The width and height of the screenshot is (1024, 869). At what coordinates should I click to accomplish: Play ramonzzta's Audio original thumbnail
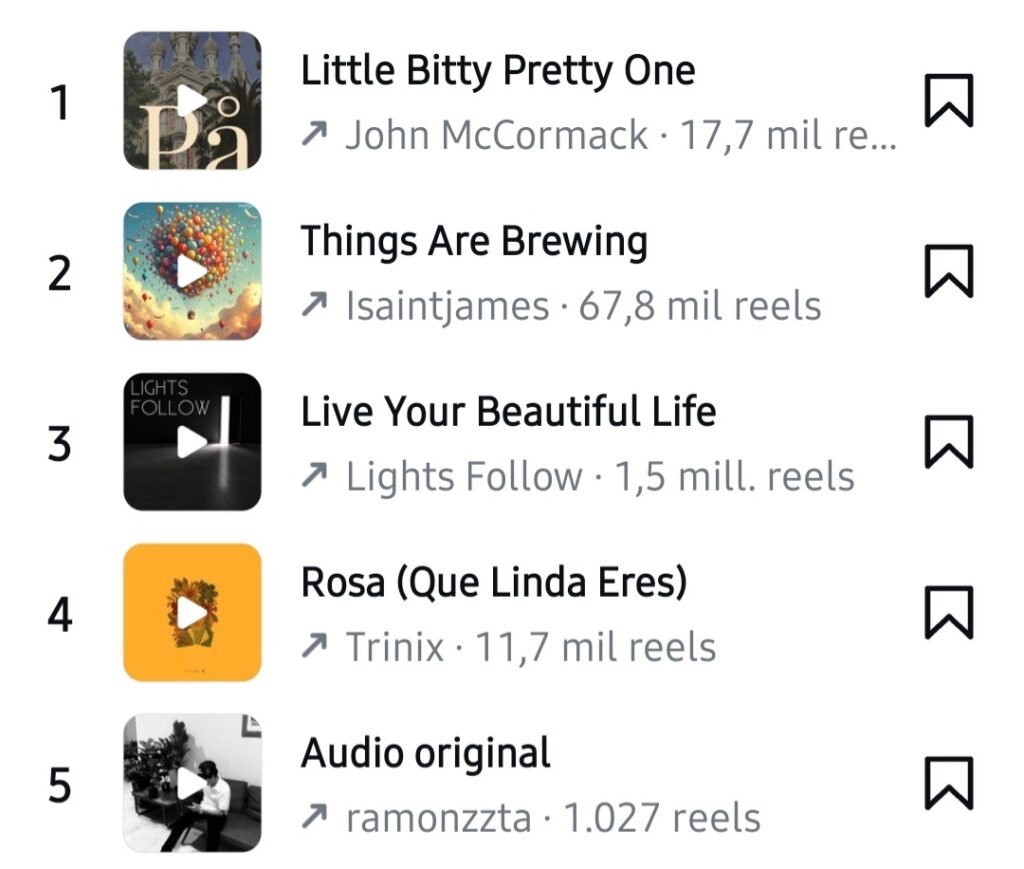(x=192, y=783)
